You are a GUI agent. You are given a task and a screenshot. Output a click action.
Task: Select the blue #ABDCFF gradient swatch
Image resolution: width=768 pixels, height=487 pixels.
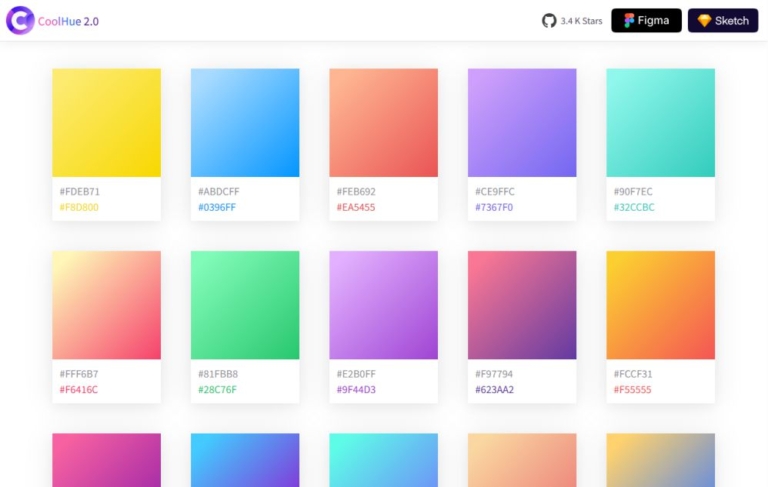point(245,122)
